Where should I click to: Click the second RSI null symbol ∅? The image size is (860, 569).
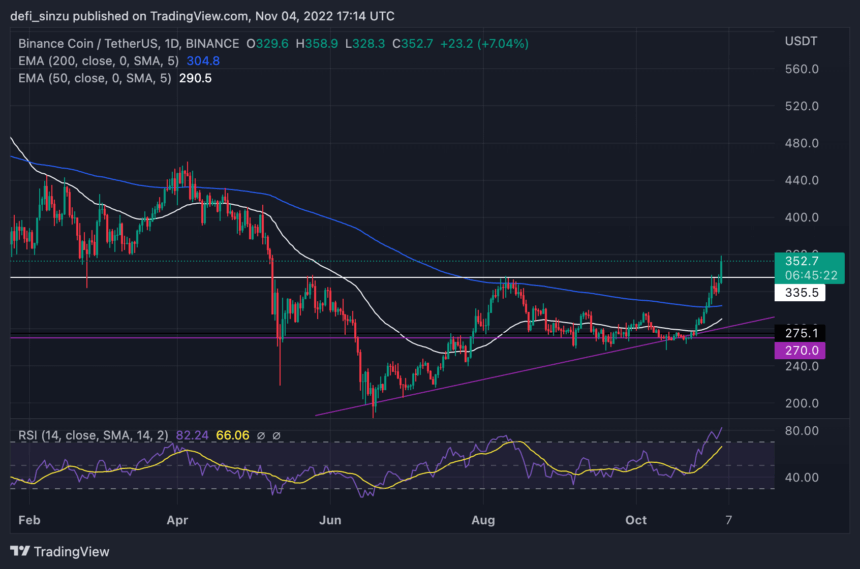point(276,436)
